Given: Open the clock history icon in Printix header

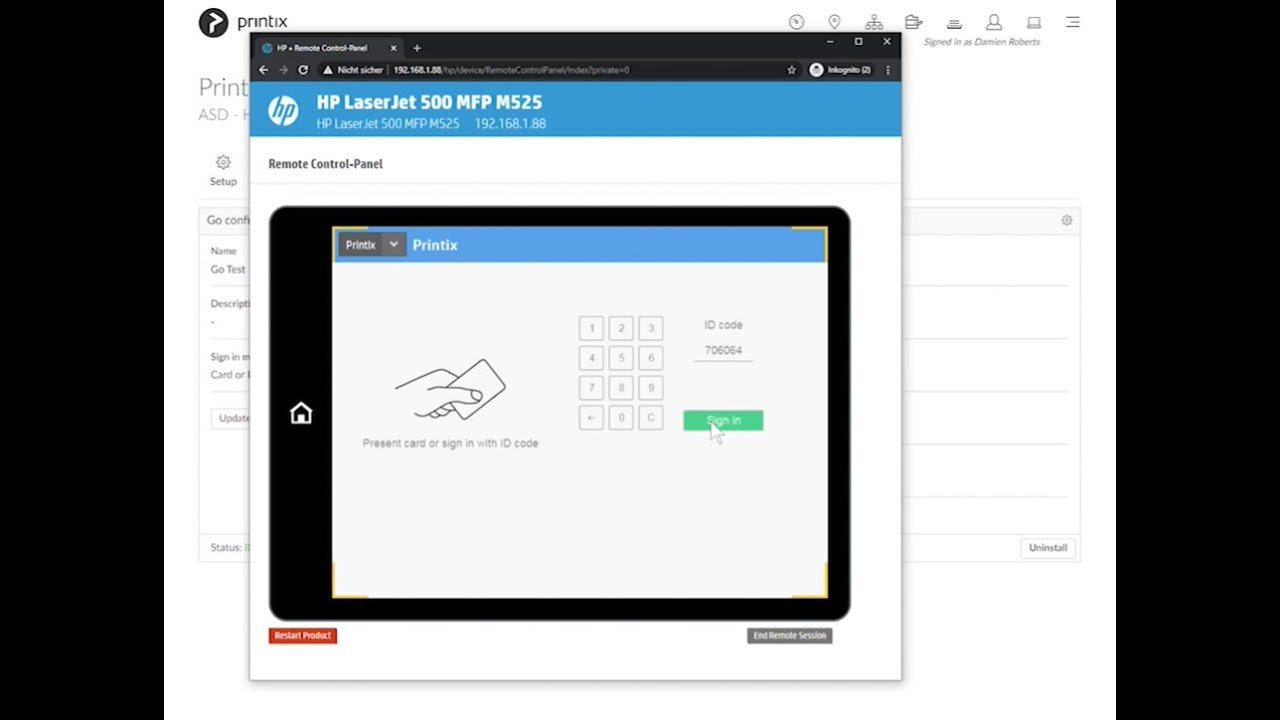Looking at the screenshot, I should point(796,22).
